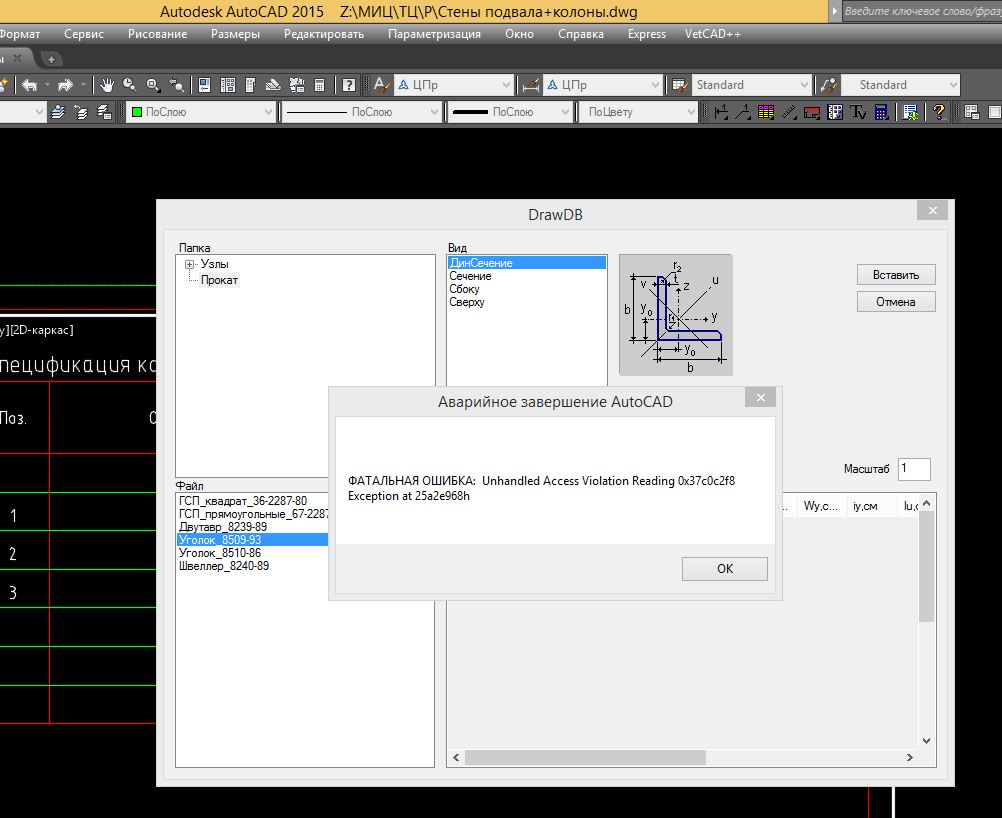Open the Markup Set Manager icon
Image resolution: width=1002 pixels, height=818 pixels.
click(x=297, y=85)
